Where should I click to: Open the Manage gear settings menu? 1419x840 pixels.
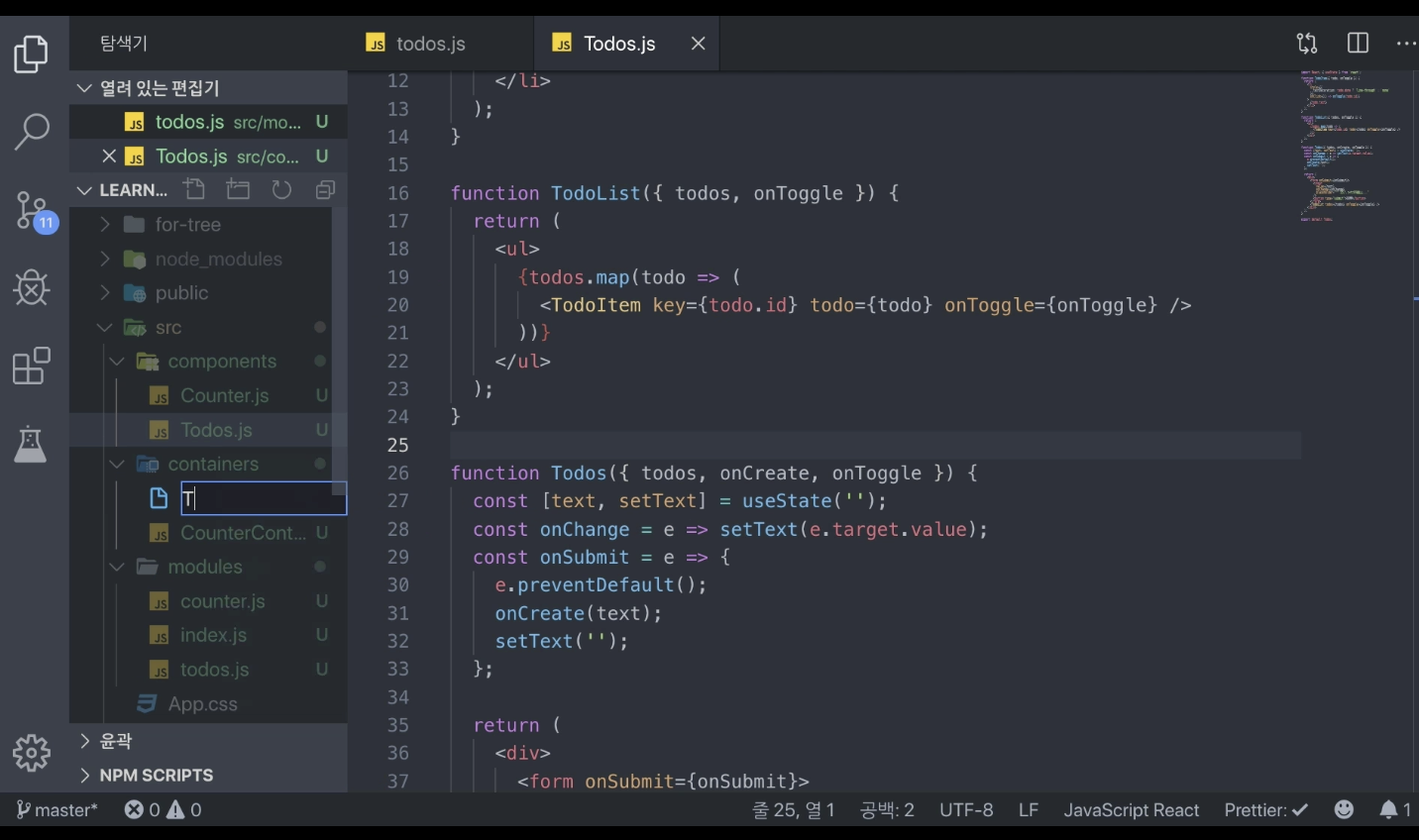[32, 754]
